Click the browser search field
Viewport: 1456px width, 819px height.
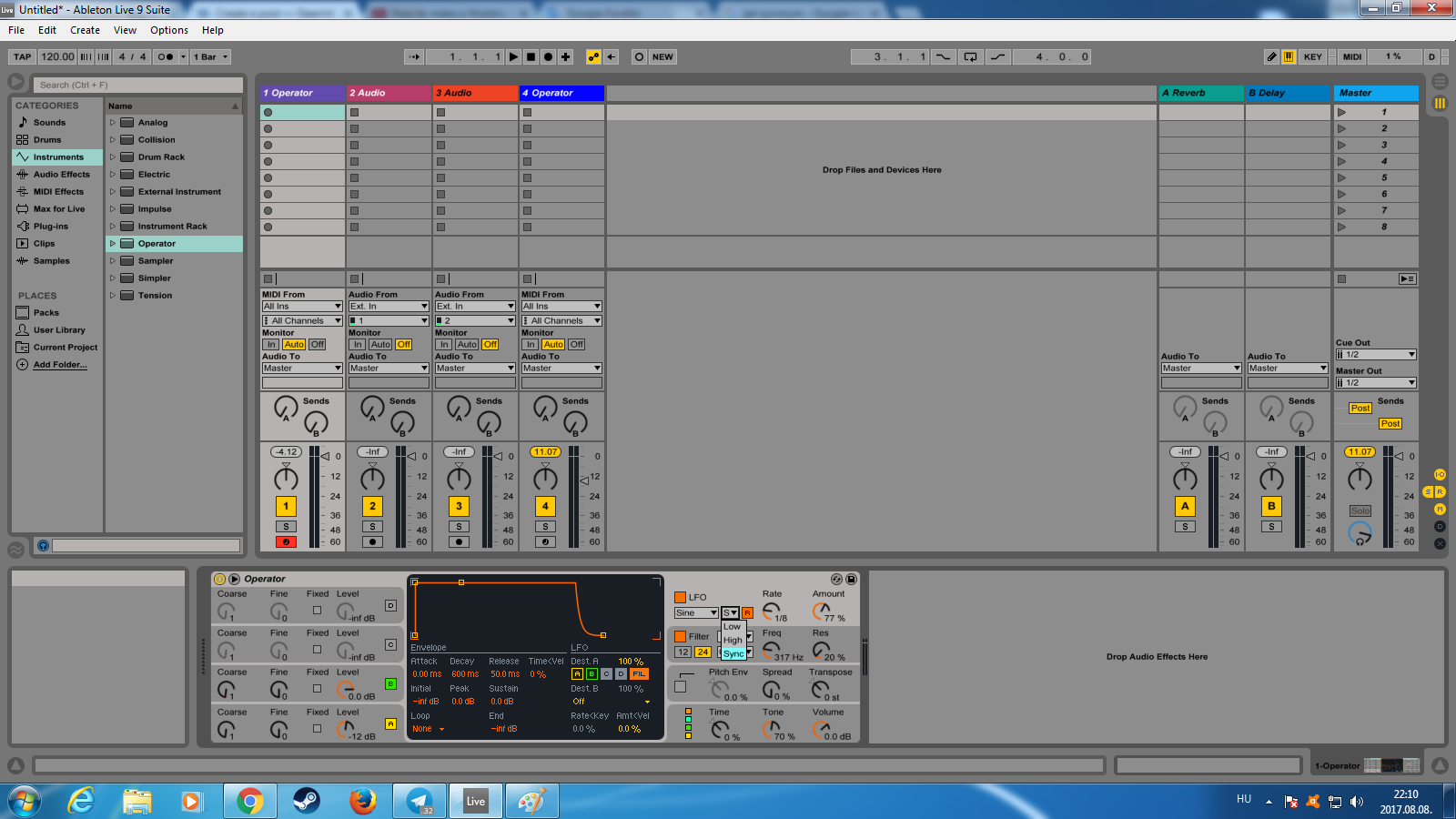click(139, 85)
